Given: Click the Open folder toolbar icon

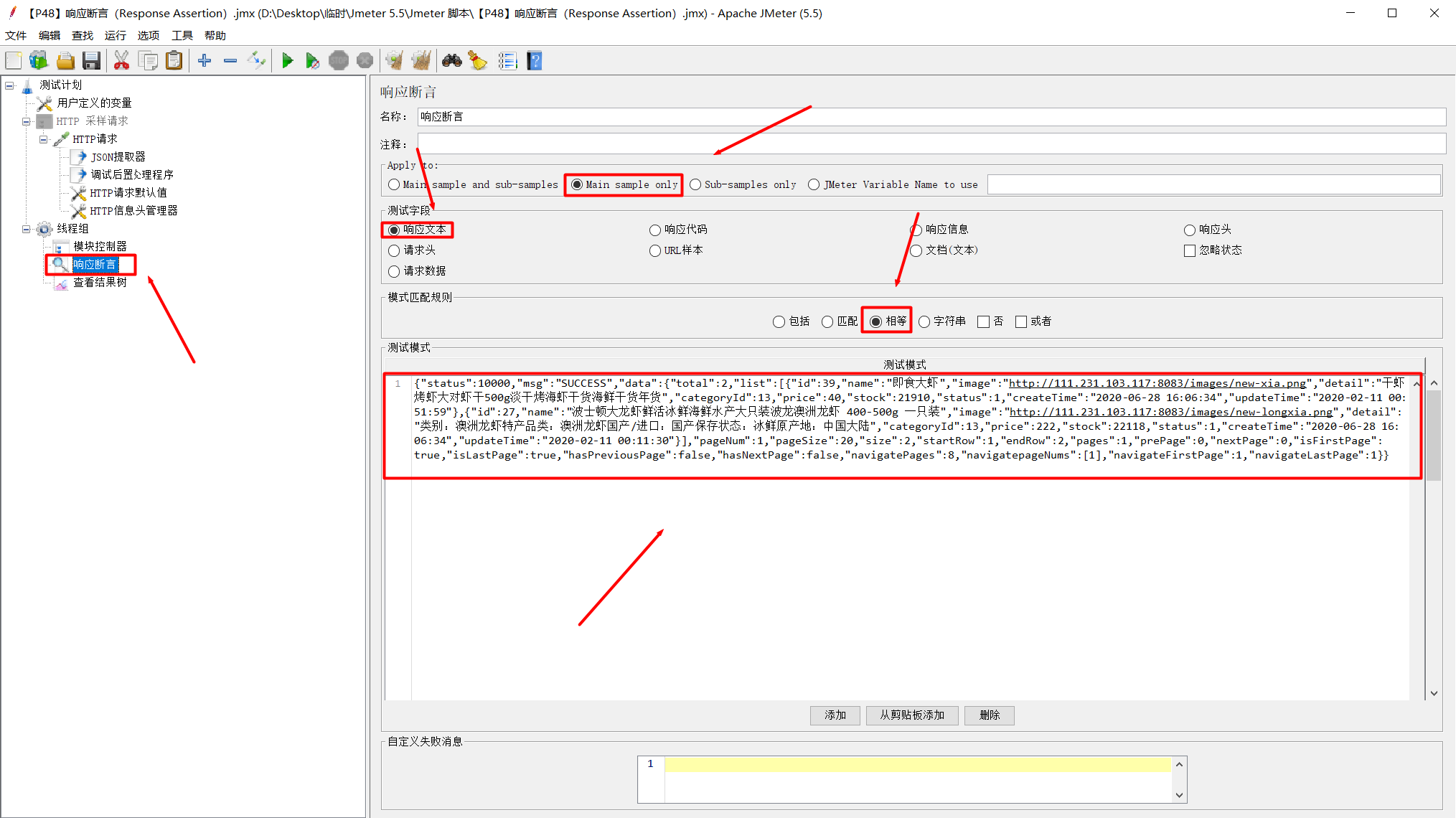Looking at the screenshot, I should (65, 61).
